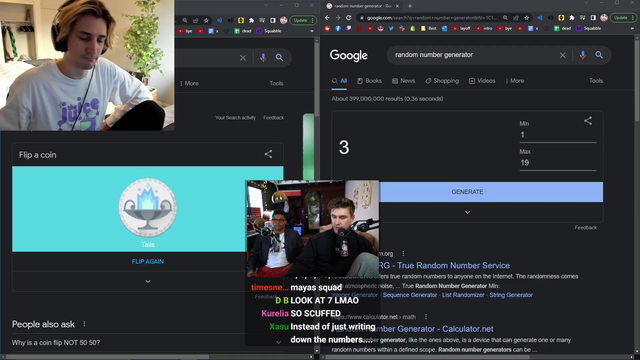Image resolution: width=640 pixels, height=360 pixels.
Task: Click Your Search activity link
Action: click(235, 118)
